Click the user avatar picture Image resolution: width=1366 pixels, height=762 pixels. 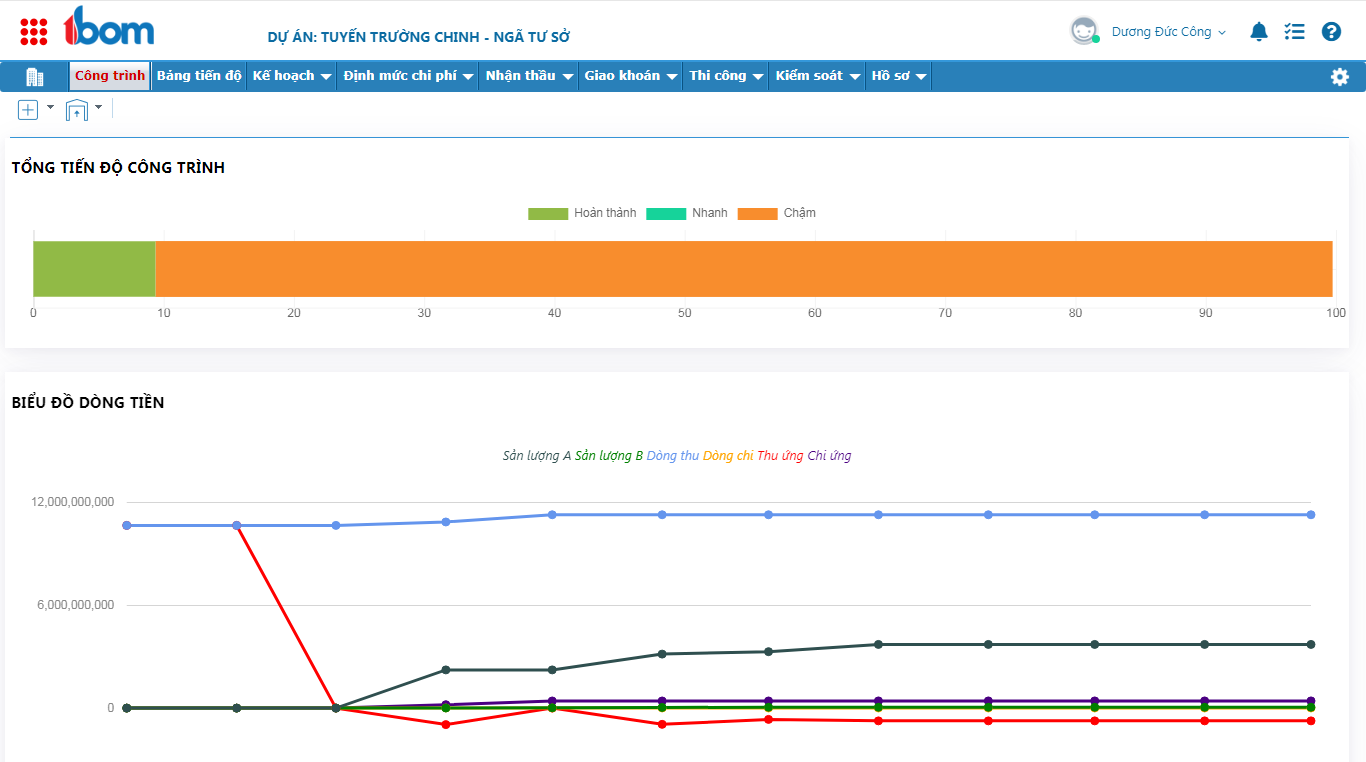[x=1084, y=31]
